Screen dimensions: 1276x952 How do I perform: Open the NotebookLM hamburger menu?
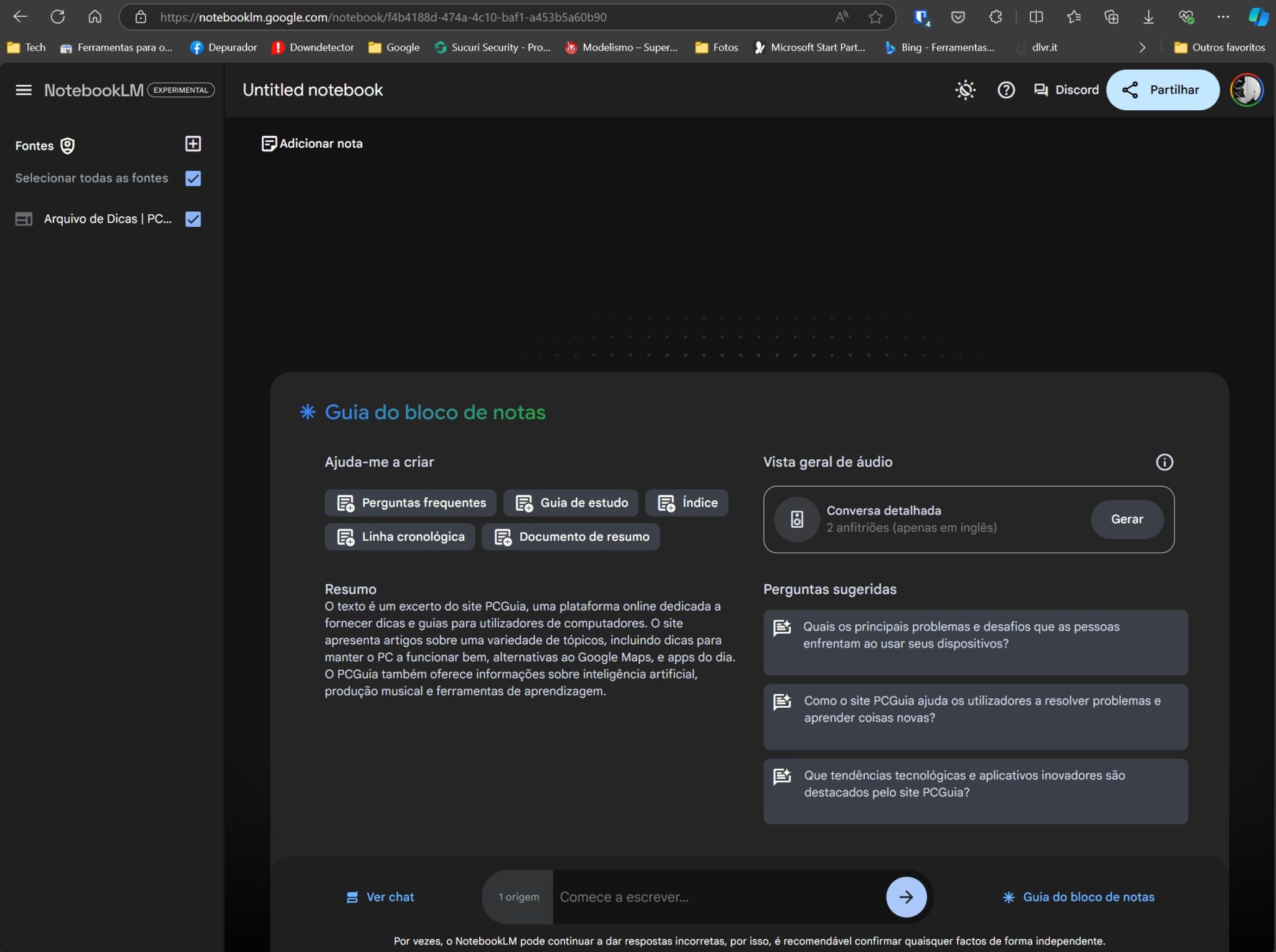point(24,90)
